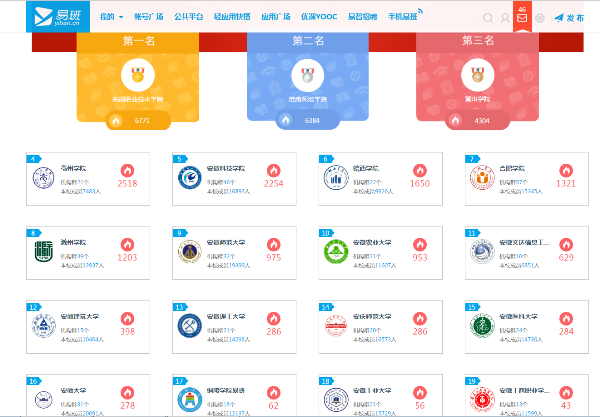Open the 轻应用快搭 nav item
This screenshot has height=417, width=600.
tap(232, 16)
